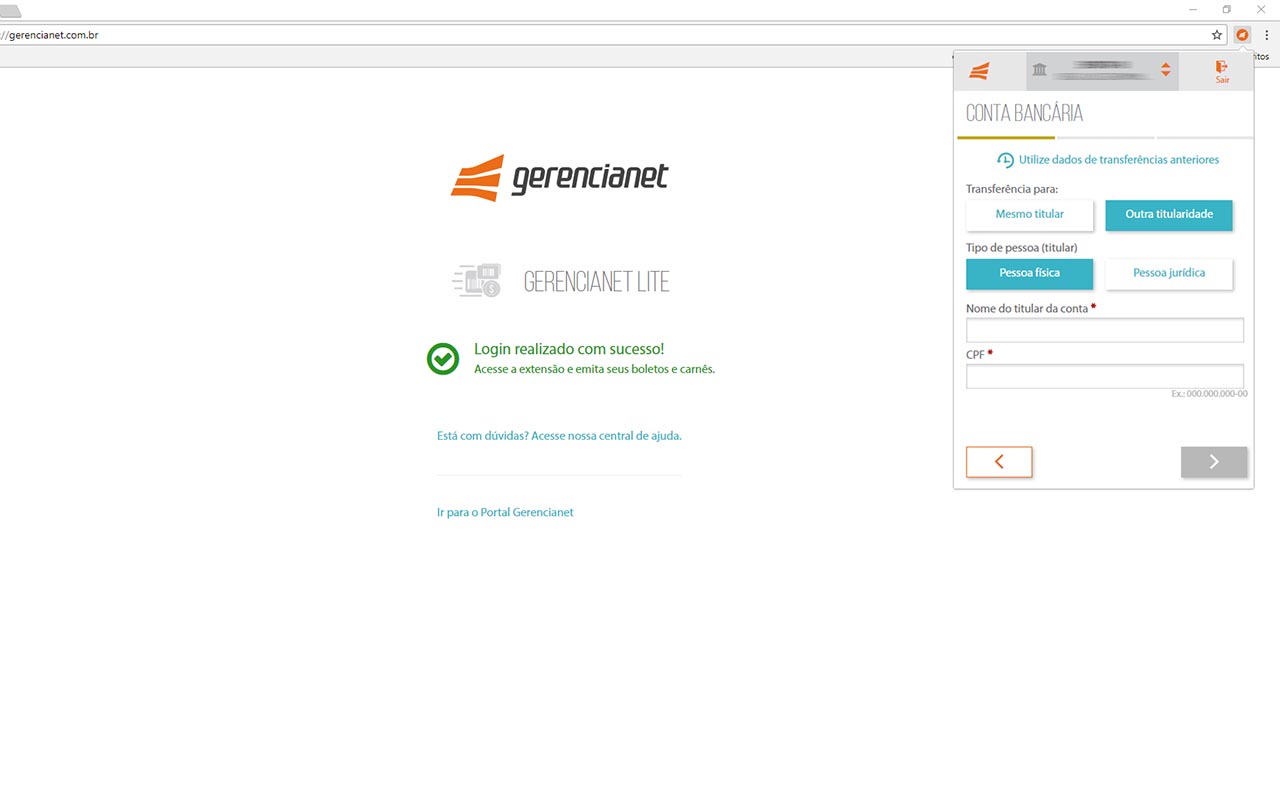Click the 'CONTA BANCÁRIA' heading text

point(1024,113)
